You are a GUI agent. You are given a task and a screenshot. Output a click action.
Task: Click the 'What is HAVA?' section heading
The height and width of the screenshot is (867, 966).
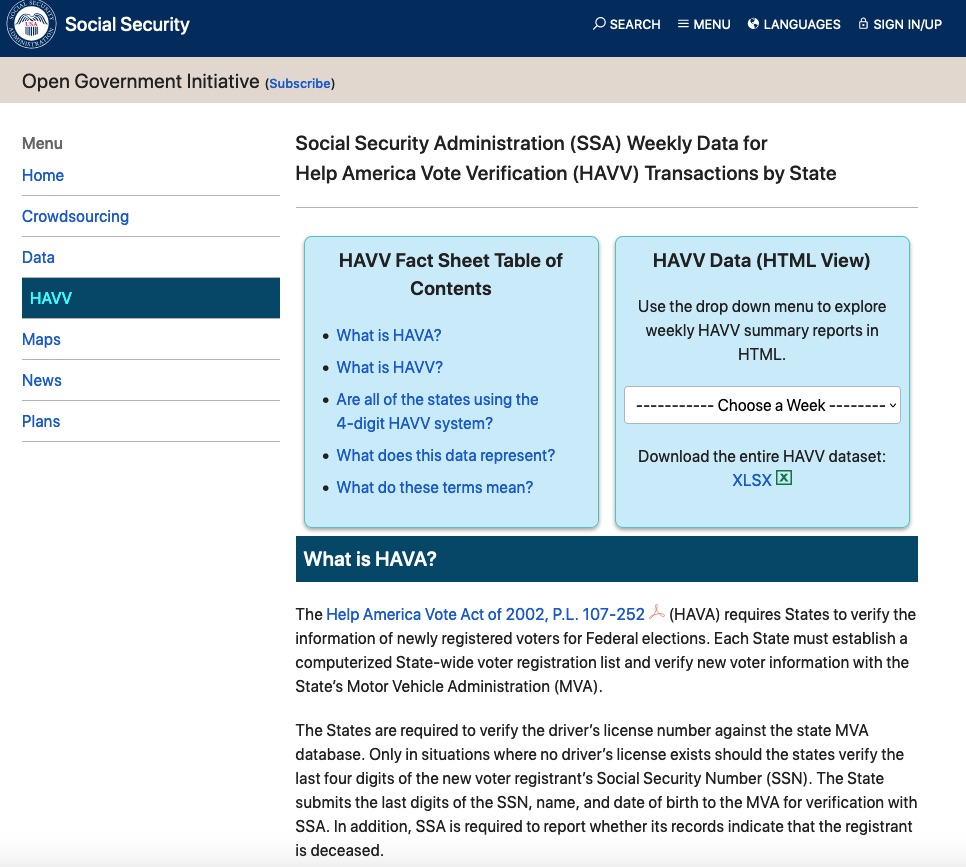370,559
